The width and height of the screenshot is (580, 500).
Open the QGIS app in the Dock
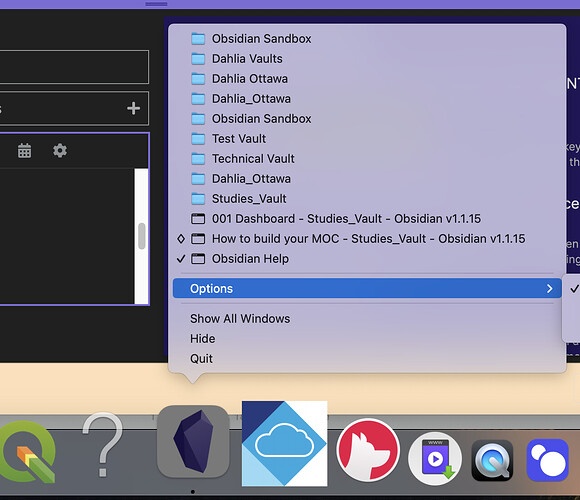point(28,452)
